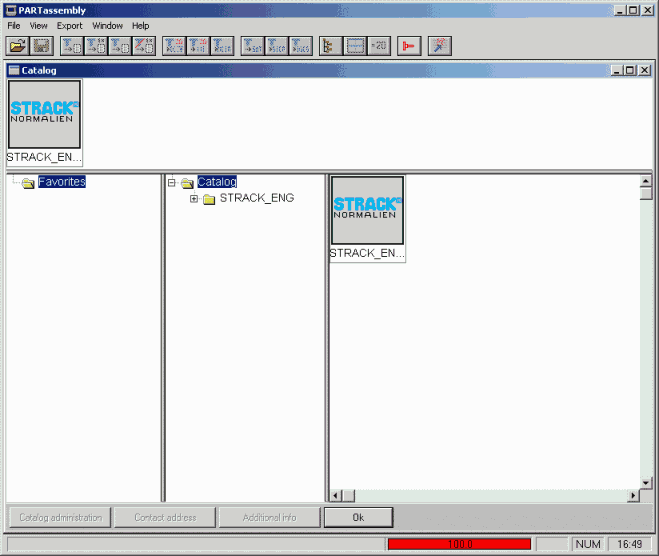Click the IGES export toolbar icon
This screenshot has height=556, width=659.
[x=301, y=46]
